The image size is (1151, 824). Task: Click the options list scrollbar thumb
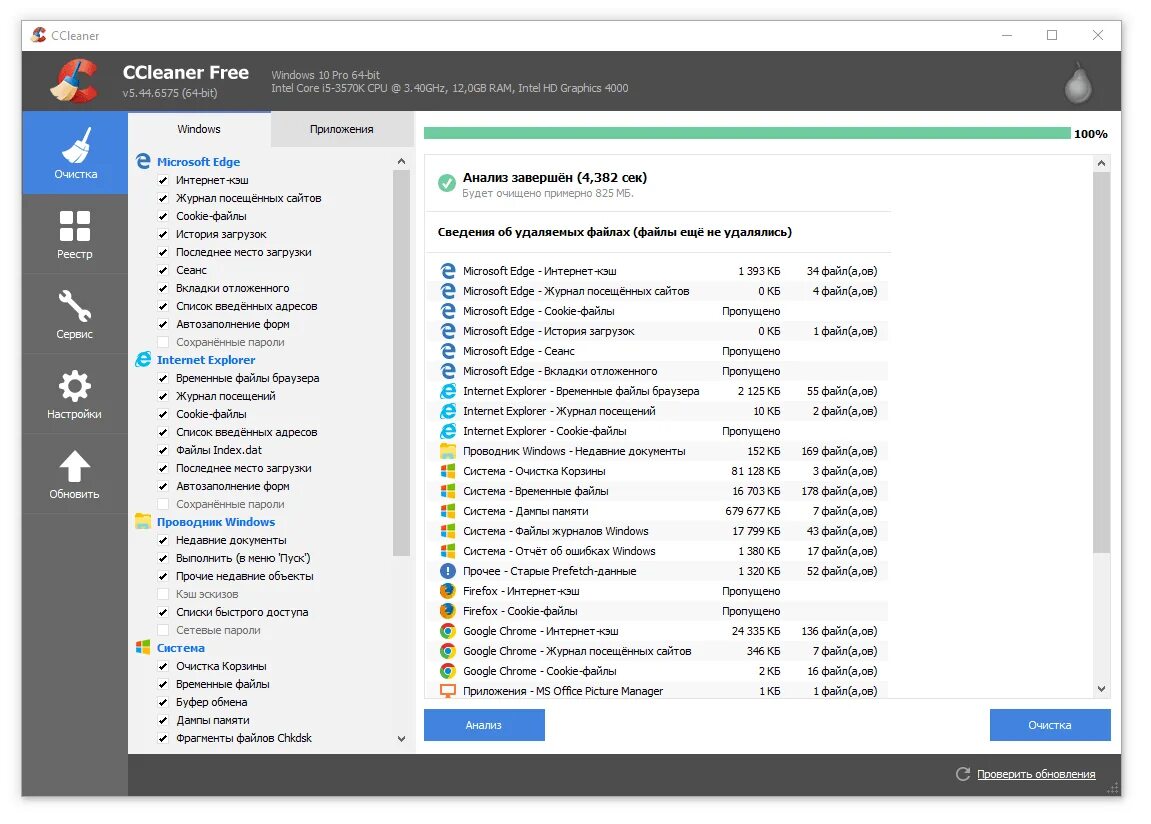(x=401, y=363)
